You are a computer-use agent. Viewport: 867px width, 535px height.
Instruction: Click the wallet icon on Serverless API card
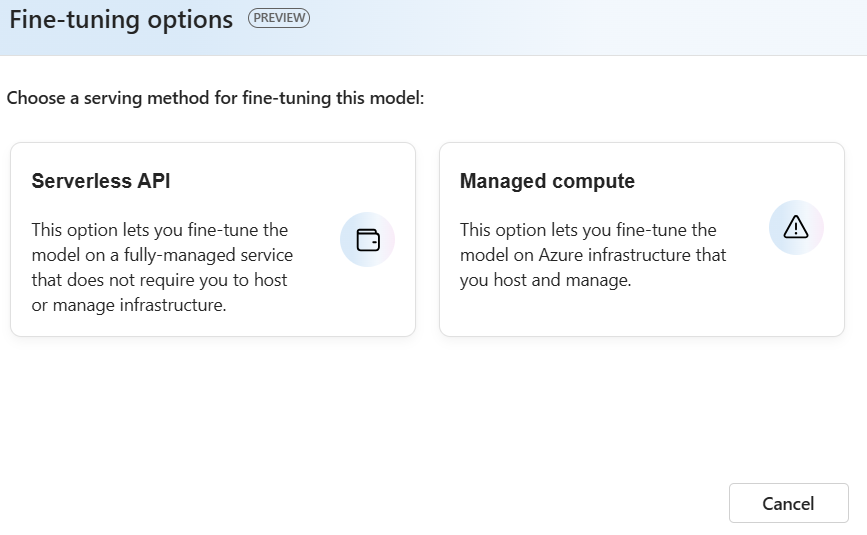(368, 240)
